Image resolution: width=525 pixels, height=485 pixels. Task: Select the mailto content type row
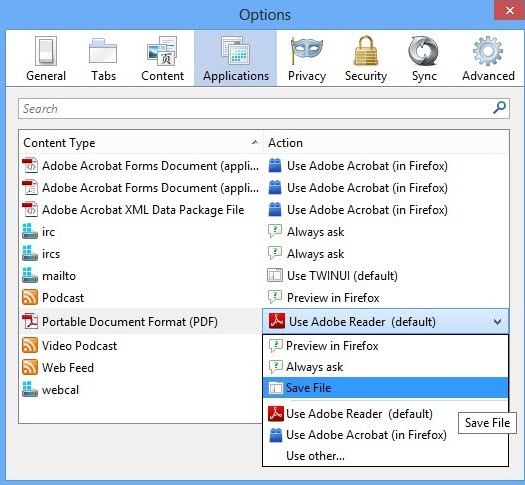coord(141,276)
